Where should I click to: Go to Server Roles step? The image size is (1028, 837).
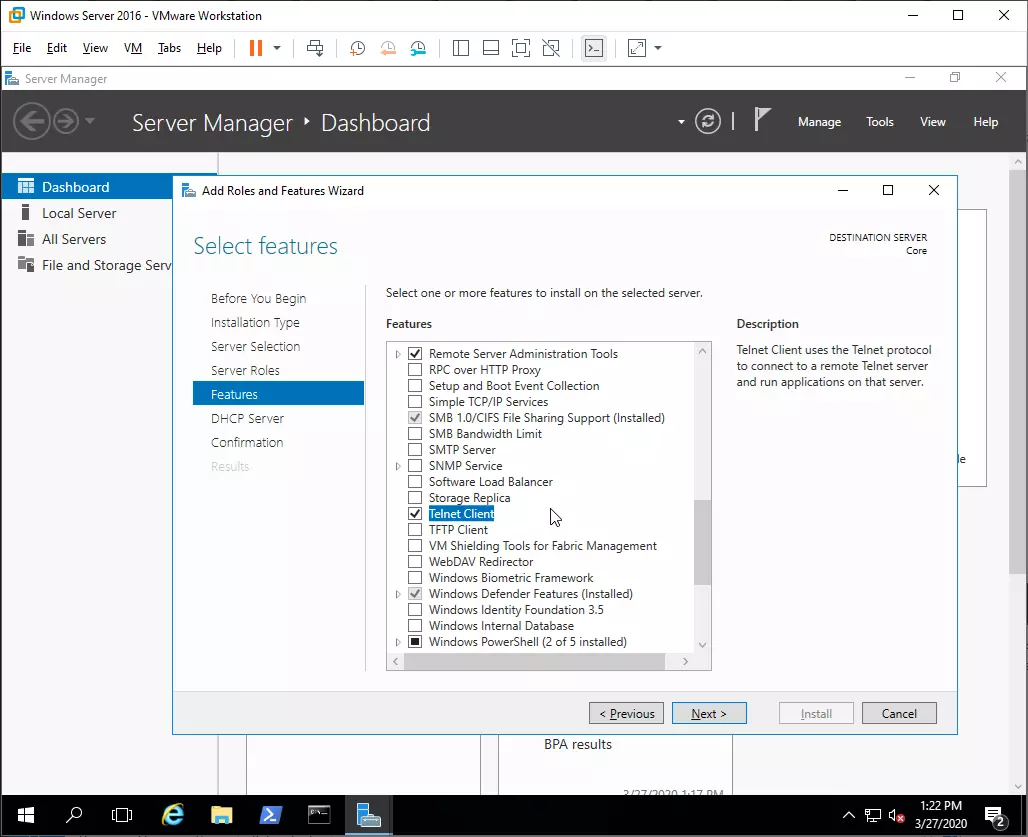point(245,370)
